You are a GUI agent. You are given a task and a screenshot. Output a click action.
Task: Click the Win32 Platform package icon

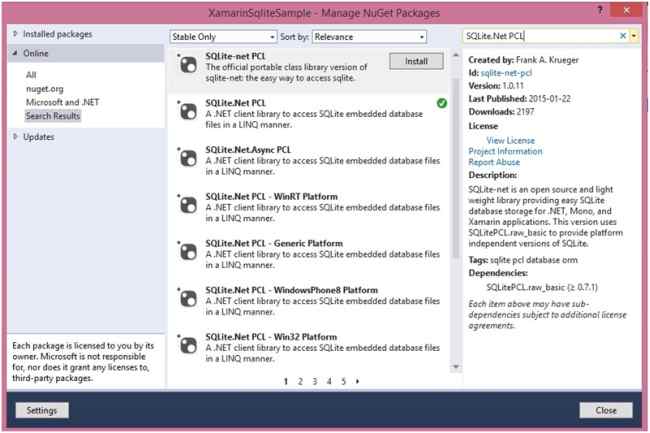(x=188, y=346)
